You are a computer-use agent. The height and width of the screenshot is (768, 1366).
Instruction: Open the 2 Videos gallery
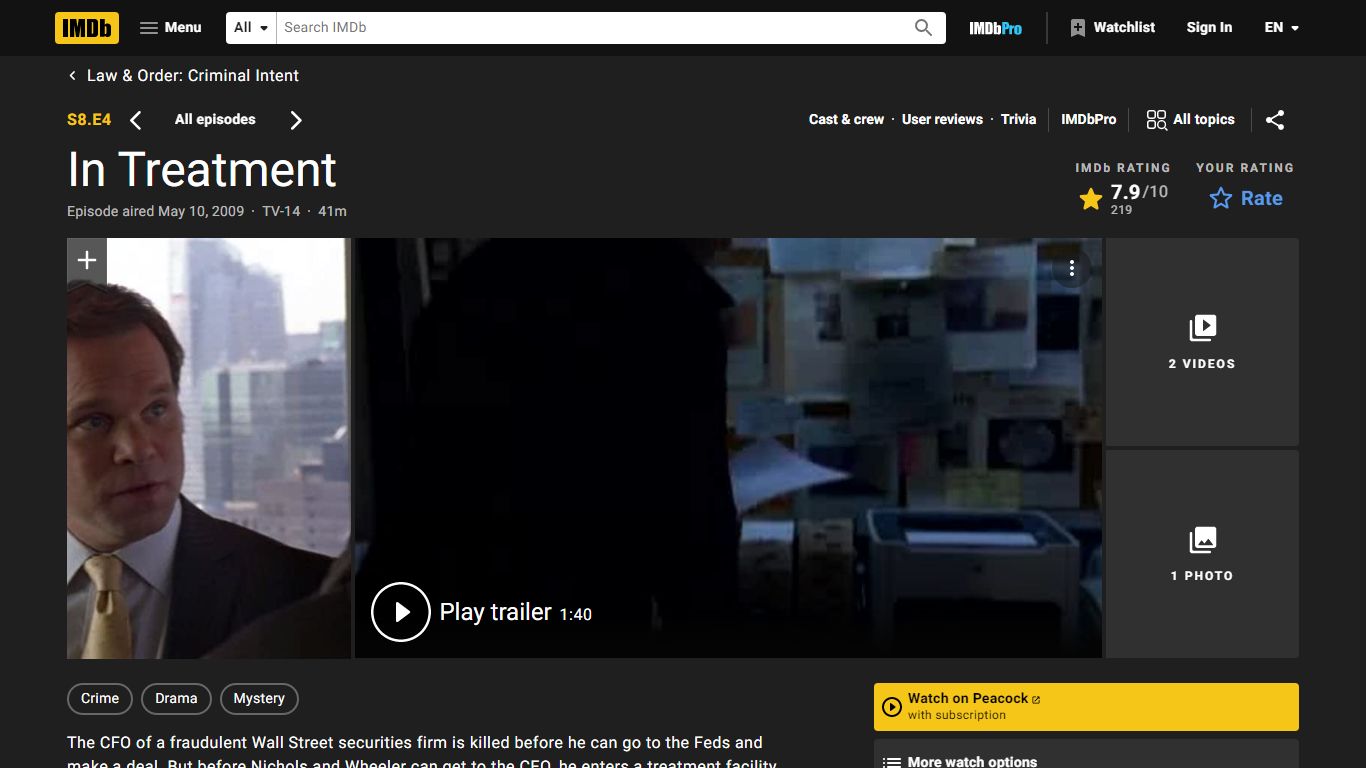point(1202,342)
